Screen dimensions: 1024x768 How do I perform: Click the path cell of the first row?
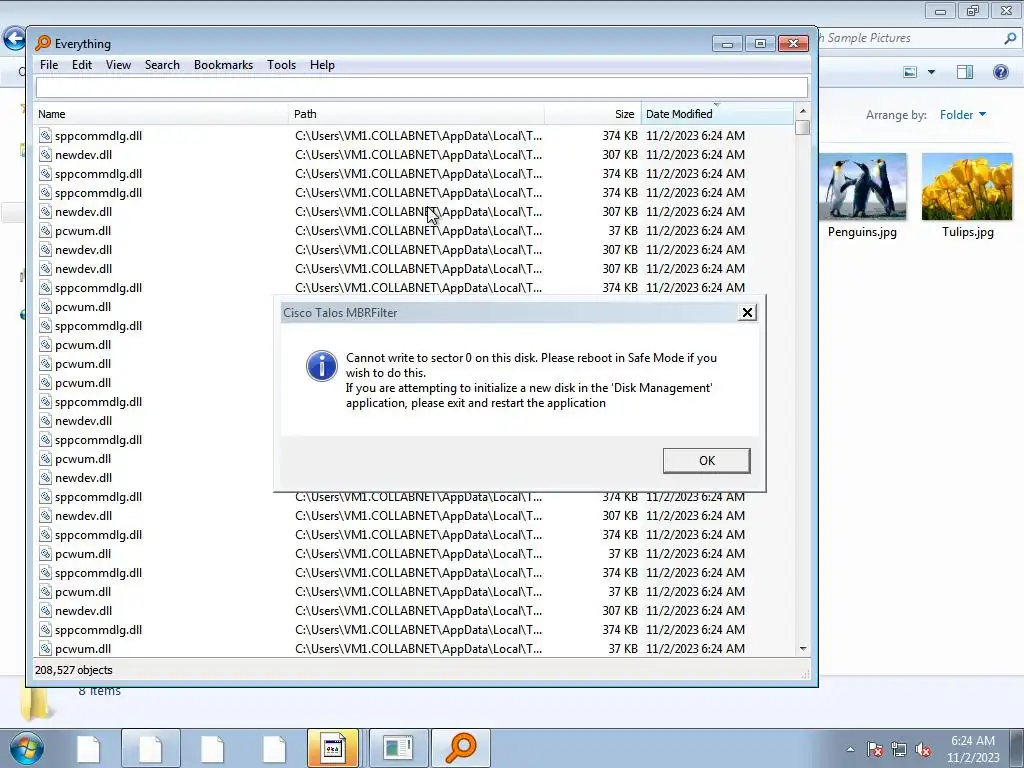point(418,136)
